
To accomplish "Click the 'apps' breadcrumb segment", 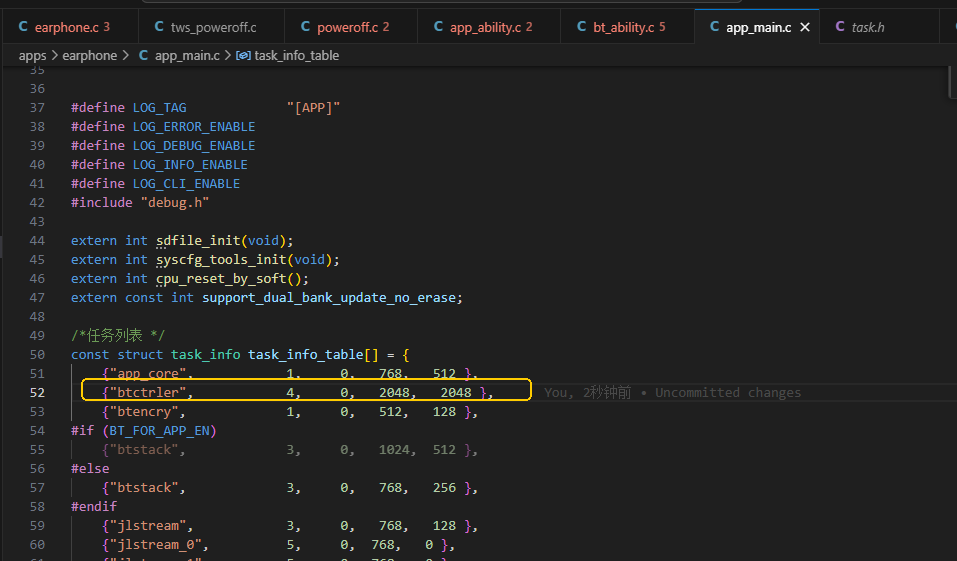I will point(32,56).
